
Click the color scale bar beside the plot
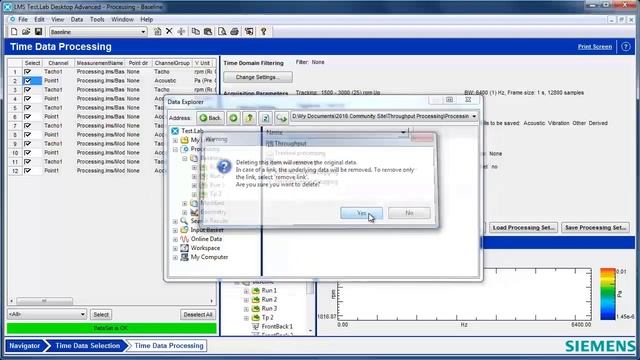(607, 294)
